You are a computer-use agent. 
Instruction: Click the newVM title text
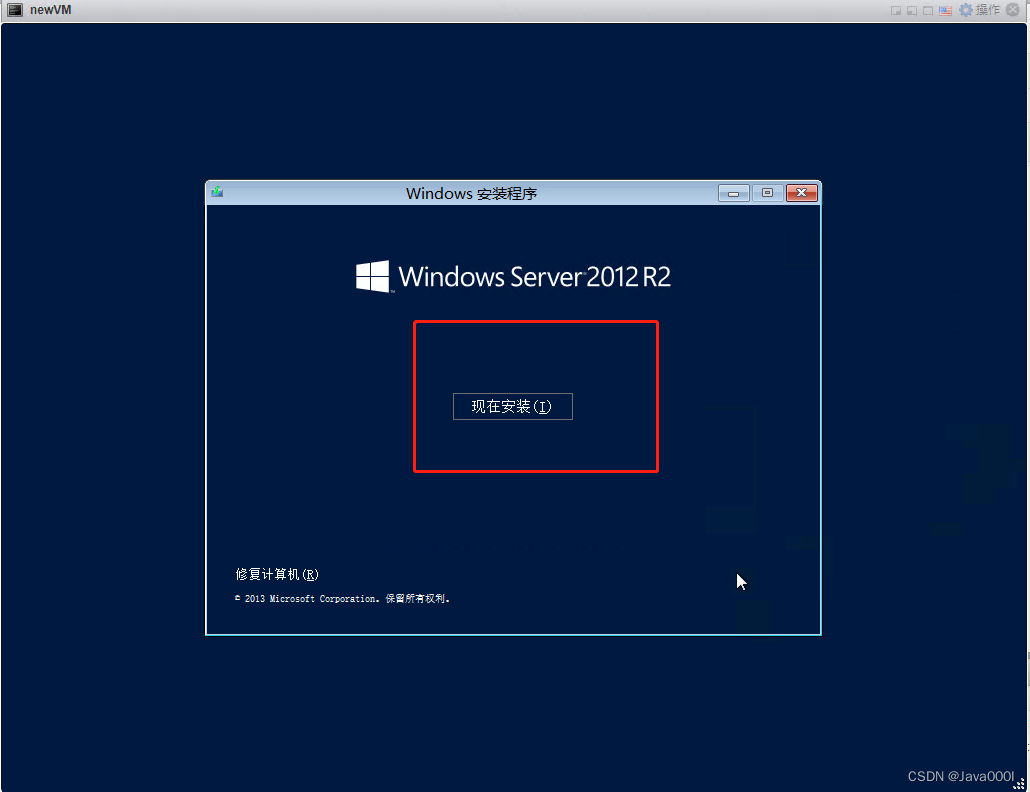pyautogui.click(x=51, y=10)
